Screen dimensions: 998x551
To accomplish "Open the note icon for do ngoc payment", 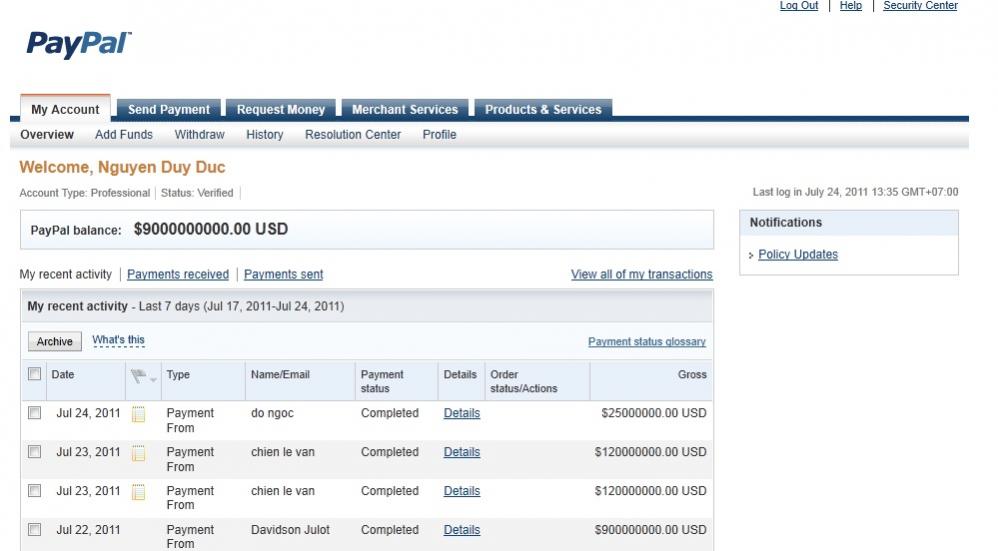I will coord(138,414).
